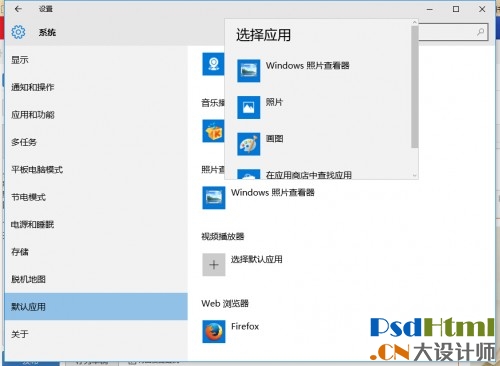Click the settings search input field
The height and width of the screenshot is (366, 500).
click(x=453, y=32)
